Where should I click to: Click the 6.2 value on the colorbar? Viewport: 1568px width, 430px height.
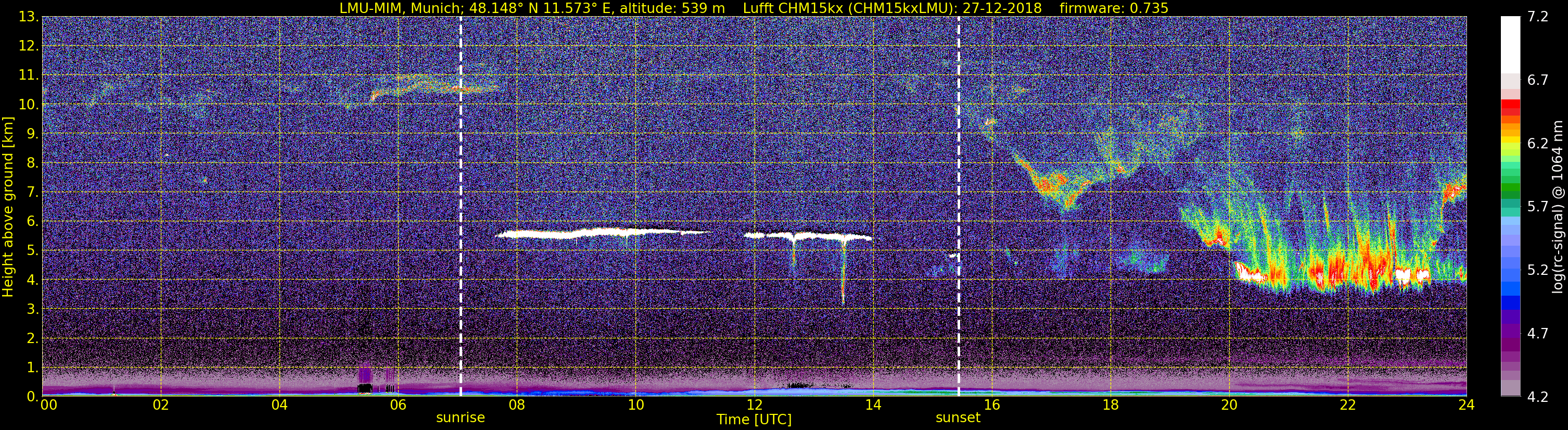point(1538,144)
